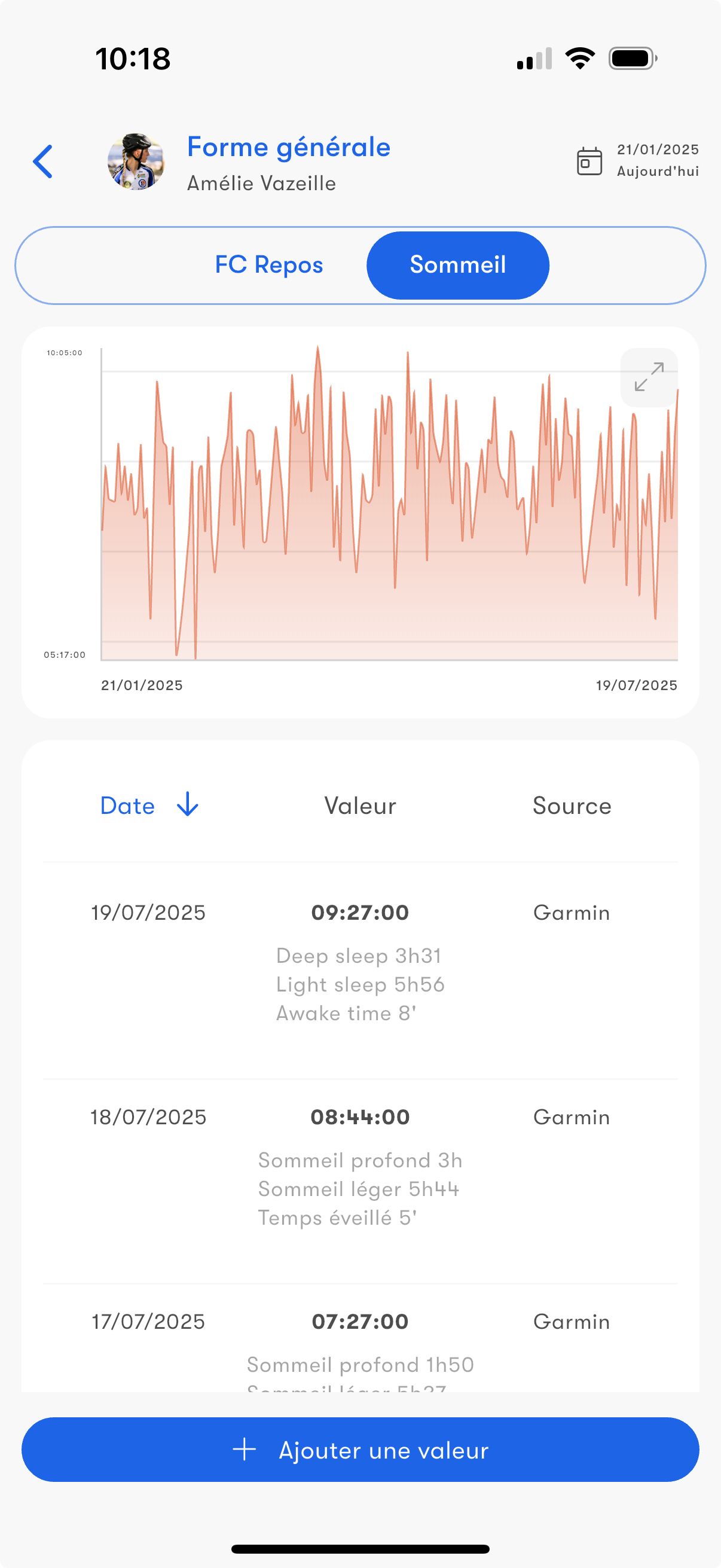Image resolution: width=721 pixels, height=1568 pixels.
Task: Toggle the Date sort arrow
Action: (x=187, y=805)
